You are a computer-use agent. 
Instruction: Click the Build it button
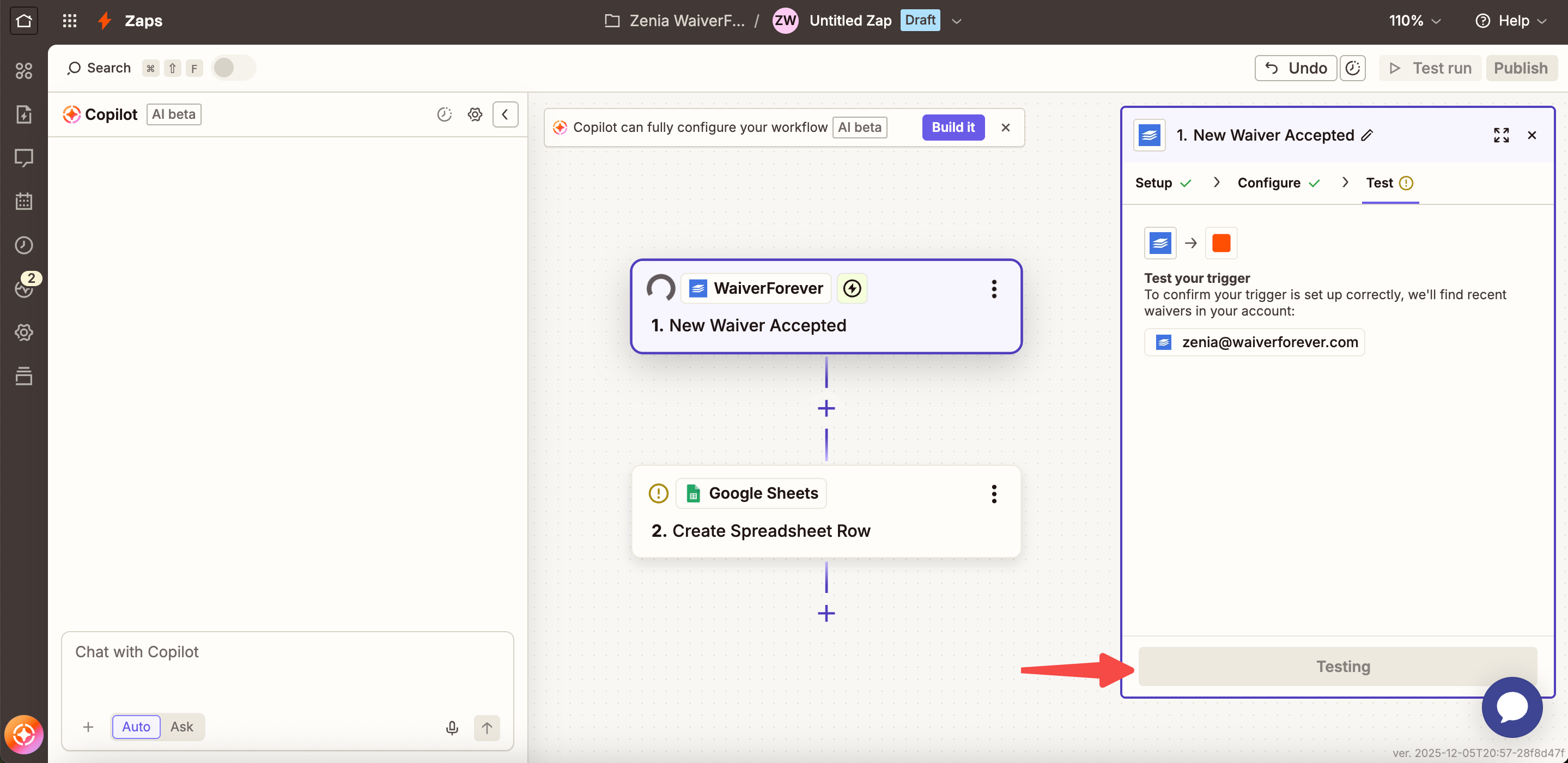pyautogui.click(x=952, y=128)
